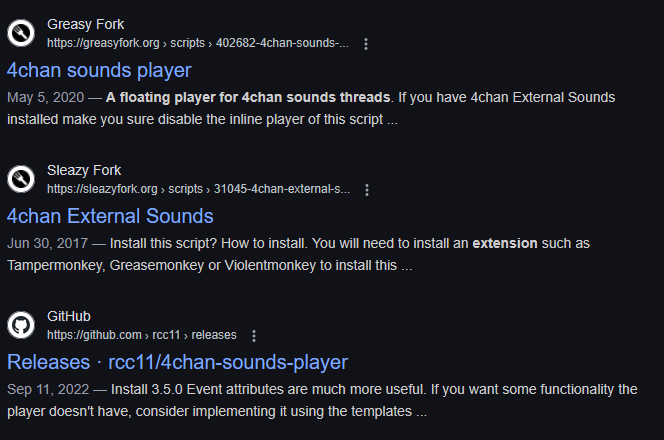Open three-dot menu beside sleazyfork.org URL
This screenshot has width=664, height=440.
367,190
